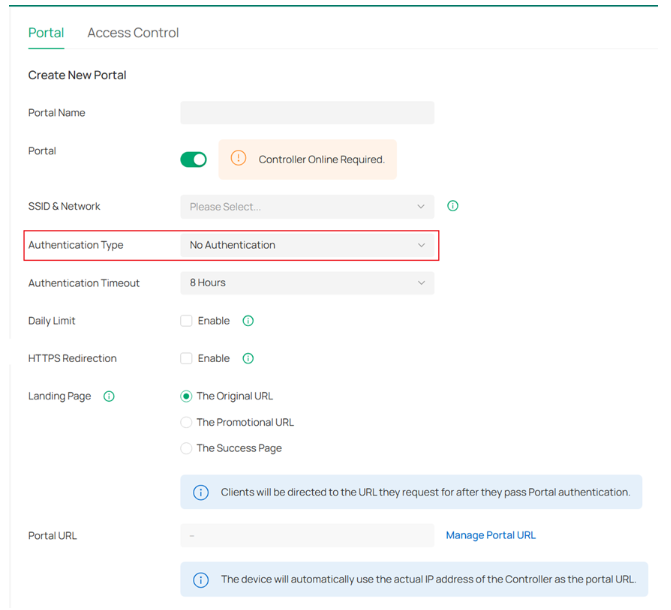Click the Portal Name label
This screenshot has width=671, height=610.
(56, 113)
